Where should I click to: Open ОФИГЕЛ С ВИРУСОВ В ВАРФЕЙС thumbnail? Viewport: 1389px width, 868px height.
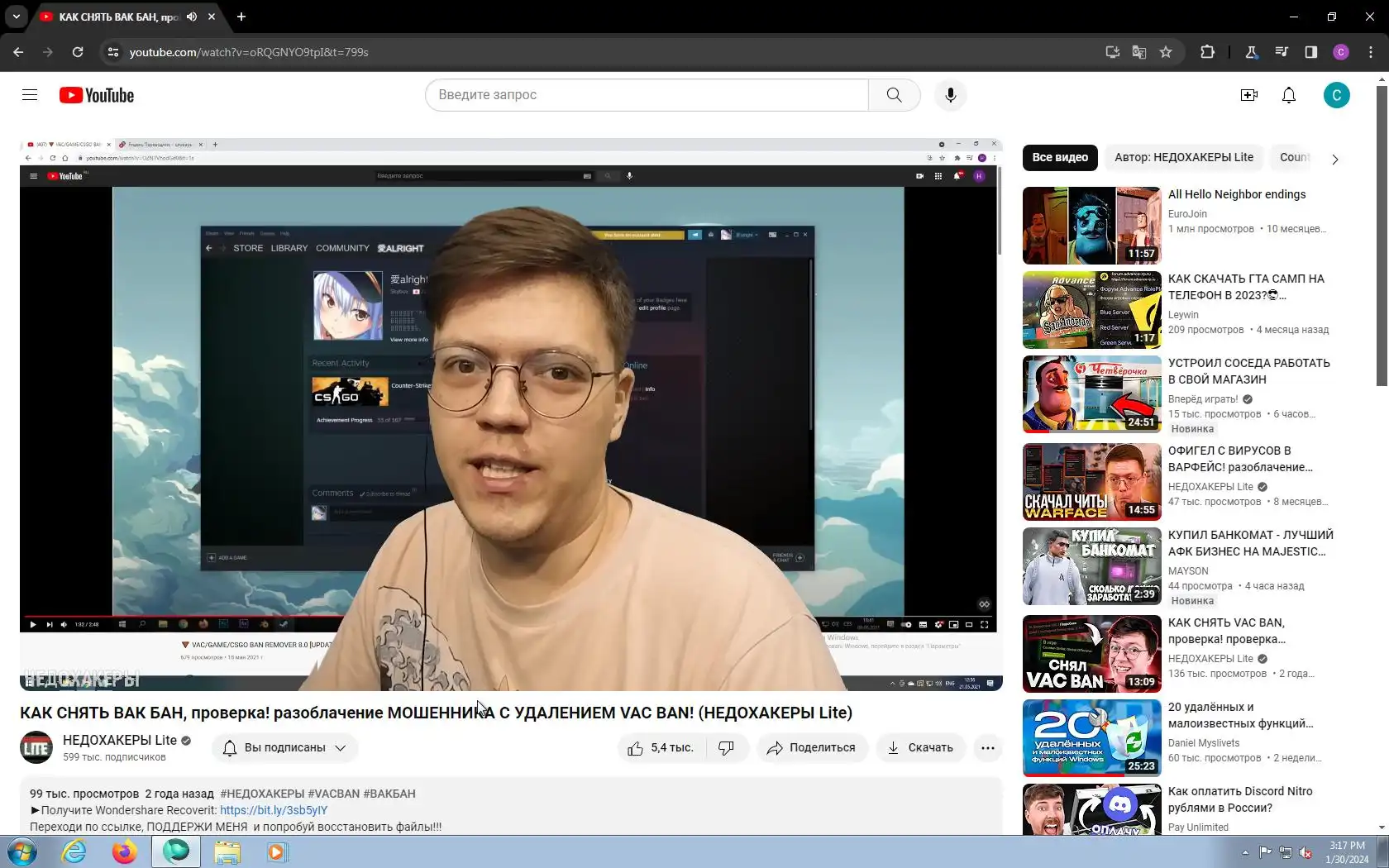point(1091,482)
